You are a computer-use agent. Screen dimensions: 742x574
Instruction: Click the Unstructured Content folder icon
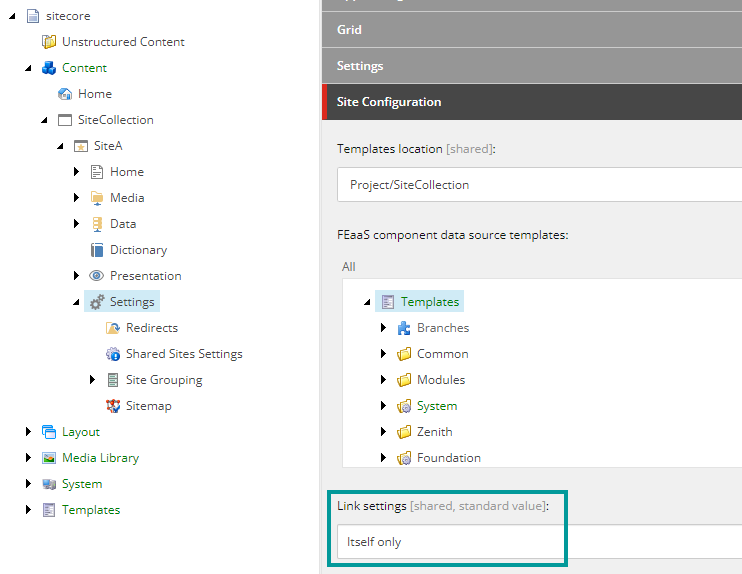point(49,42)
